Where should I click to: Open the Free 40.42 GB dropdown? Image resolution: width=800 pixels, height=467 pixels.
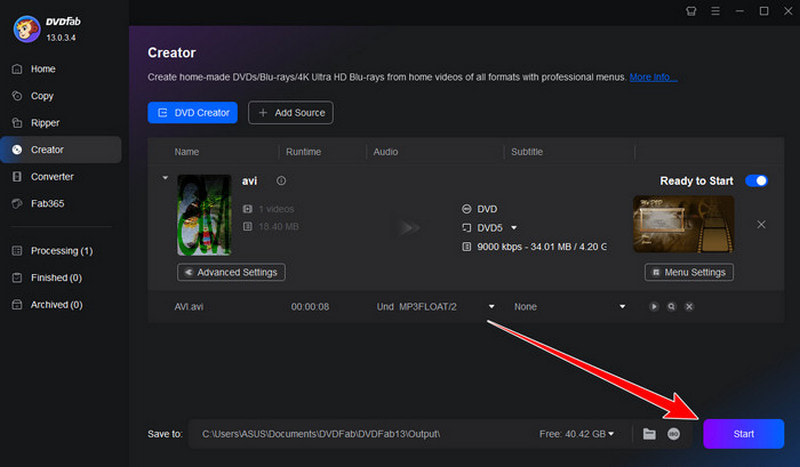click(577, 434)
